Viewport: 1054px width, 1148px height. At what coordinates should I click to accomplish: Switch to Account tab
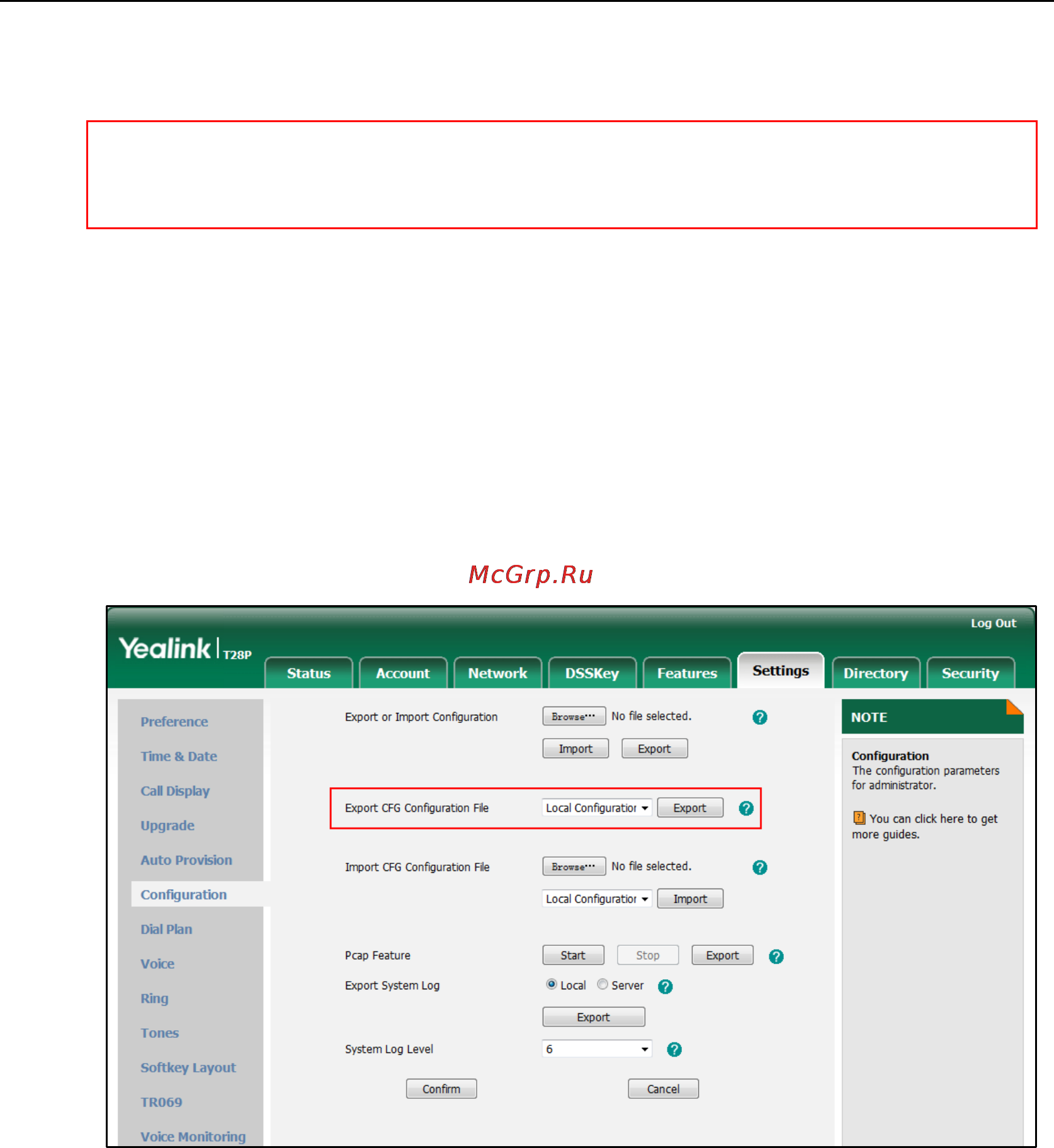[403, 673]
